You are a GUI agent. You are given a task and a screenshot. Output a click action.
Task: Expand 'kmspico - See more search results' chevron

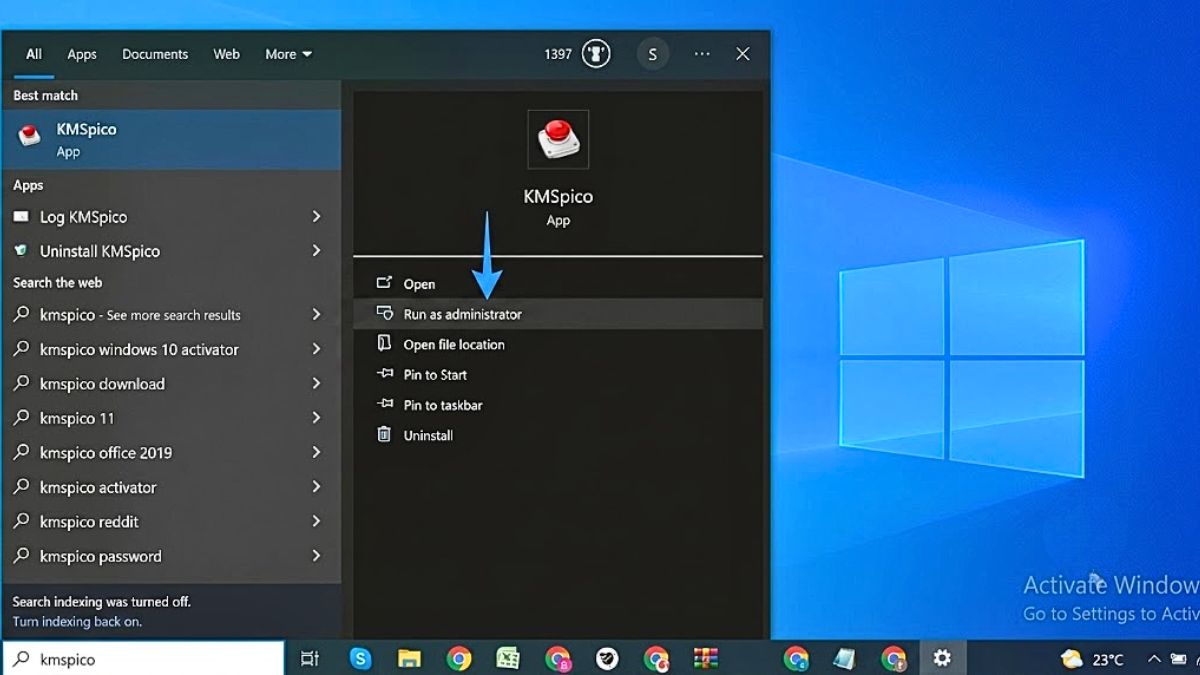click(x=316, y=314)
